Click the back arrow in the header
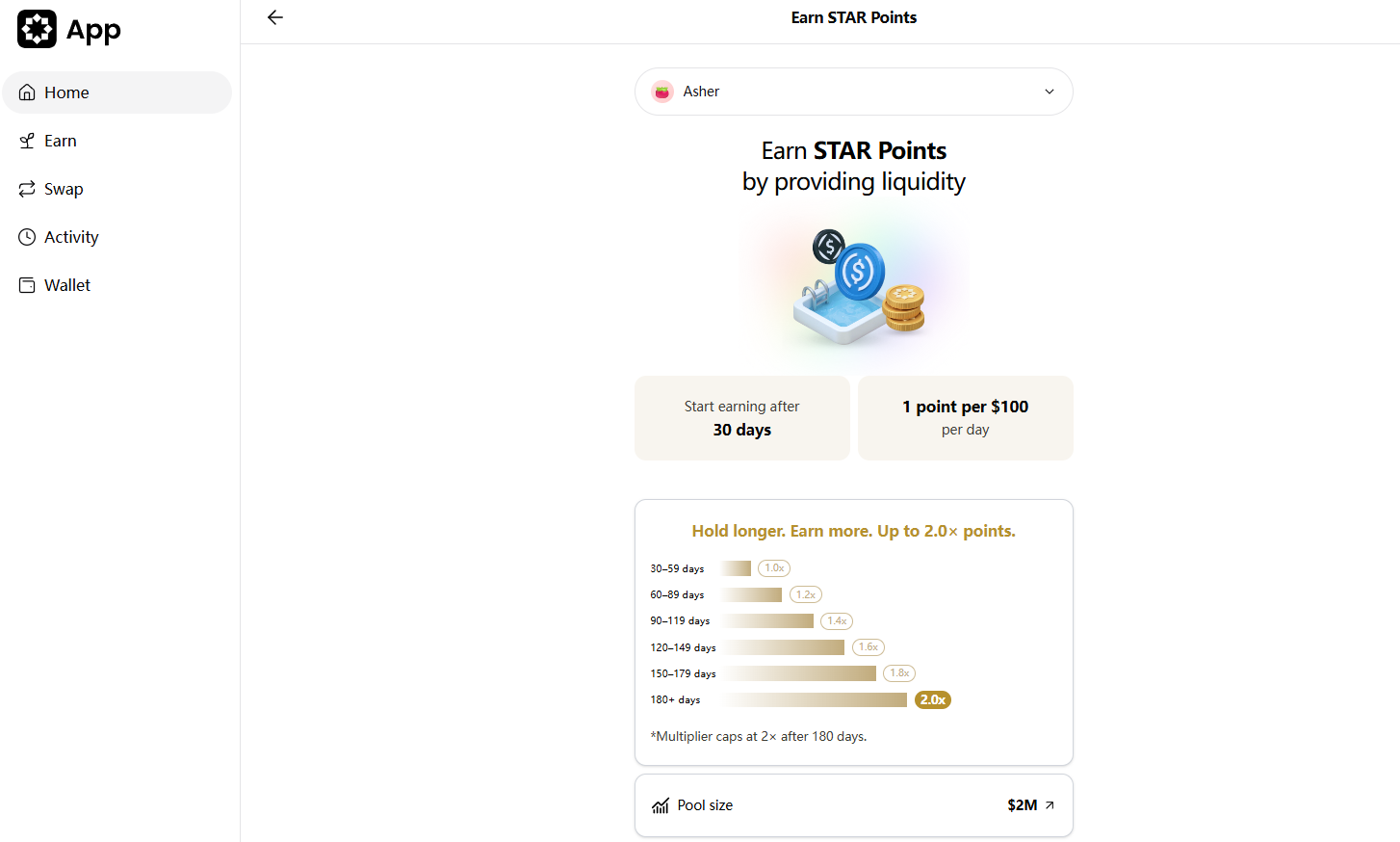The image size is (1400, 842). click(x=275, y=17)
